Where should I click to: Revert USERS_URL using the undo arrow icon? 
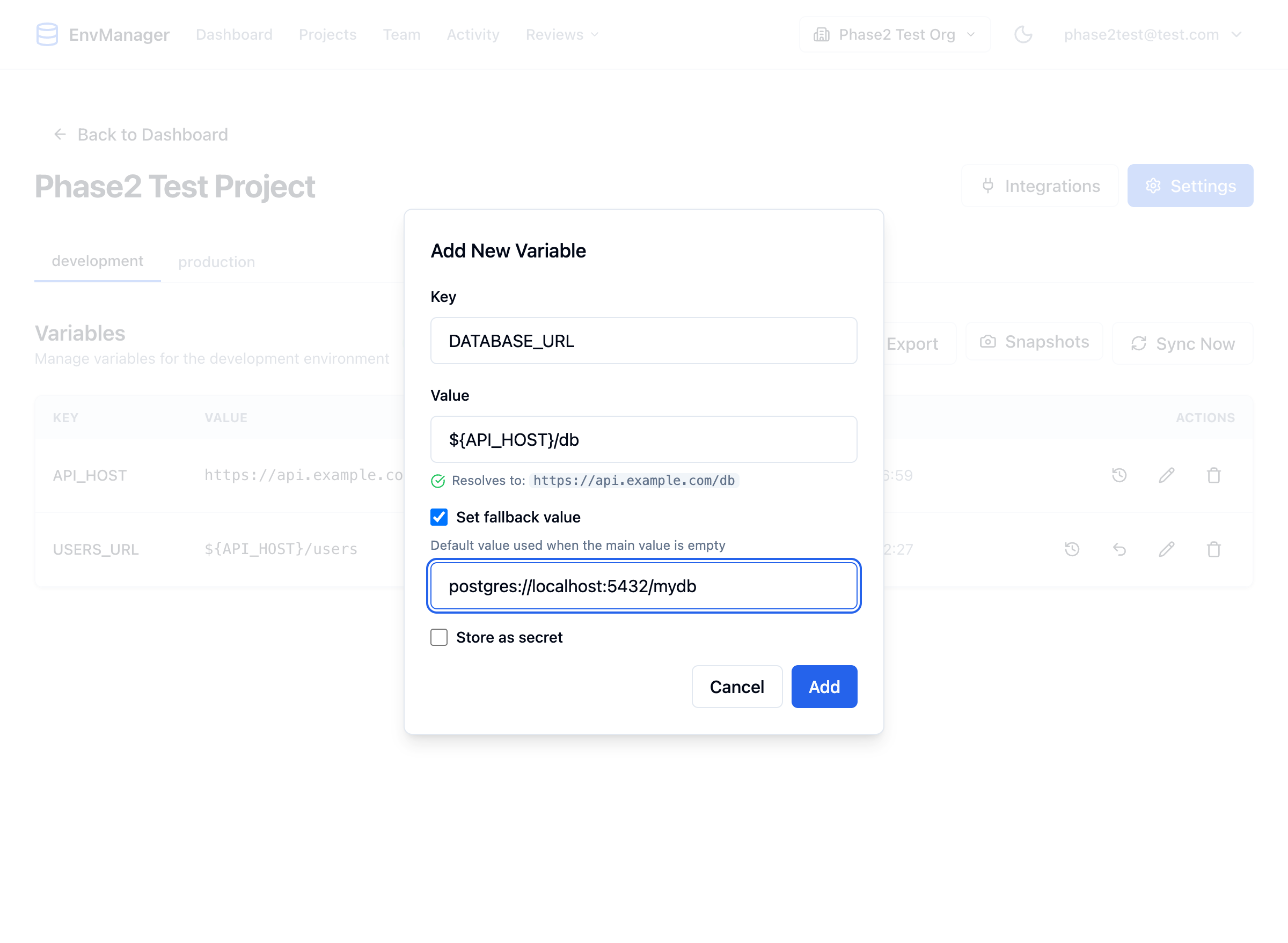pos(1119,549)
